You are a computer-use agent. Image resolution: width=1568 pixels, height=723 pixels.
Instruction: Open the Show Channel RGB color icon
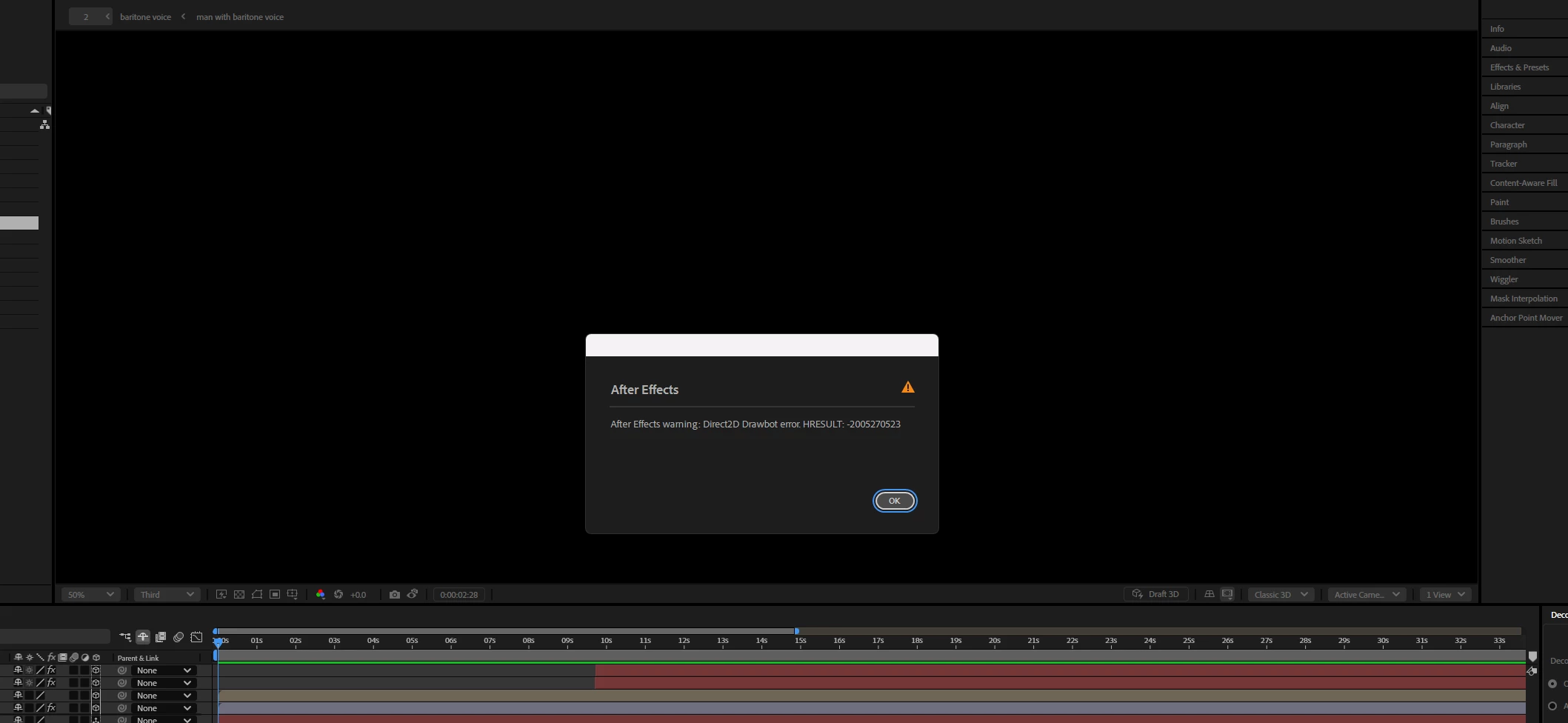pos(320,594)
